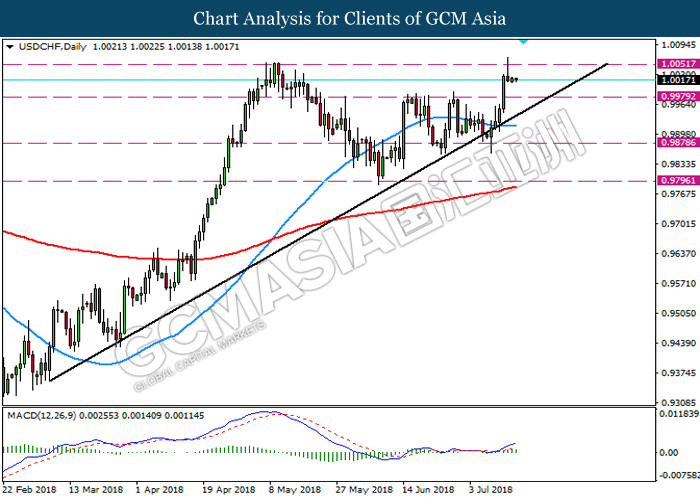700x500 pixels.
Task: Click the MACD(12,26,9) indicator label
Action: pyautogui.click(x=42, y=416)
